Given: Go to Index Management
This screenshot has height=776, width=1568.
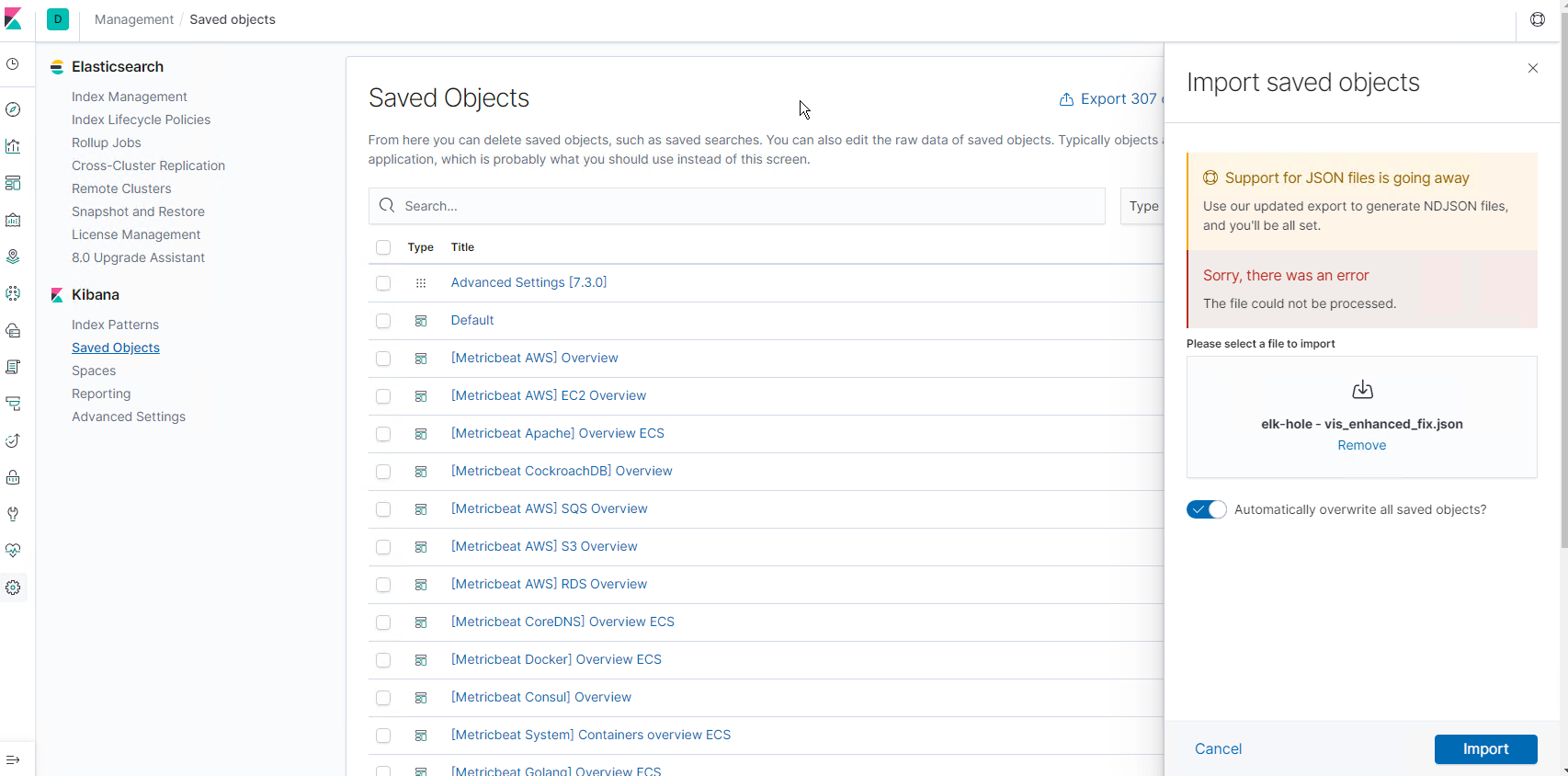Looking at the screenshot, I should pos(130,97).
